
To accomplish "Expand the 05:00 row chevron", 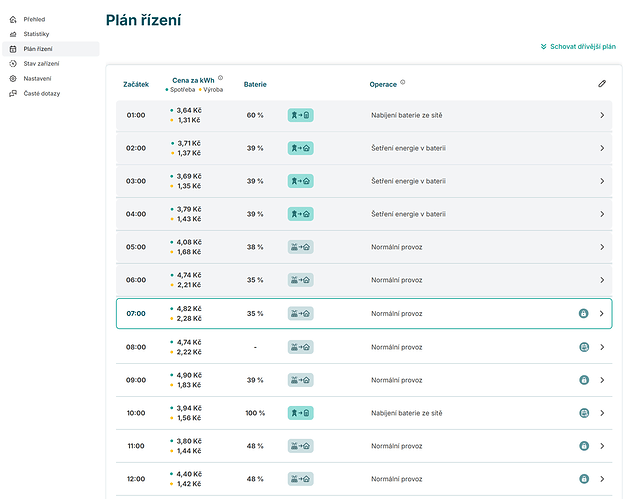I will pyautogui.click(x=602, y=247).
